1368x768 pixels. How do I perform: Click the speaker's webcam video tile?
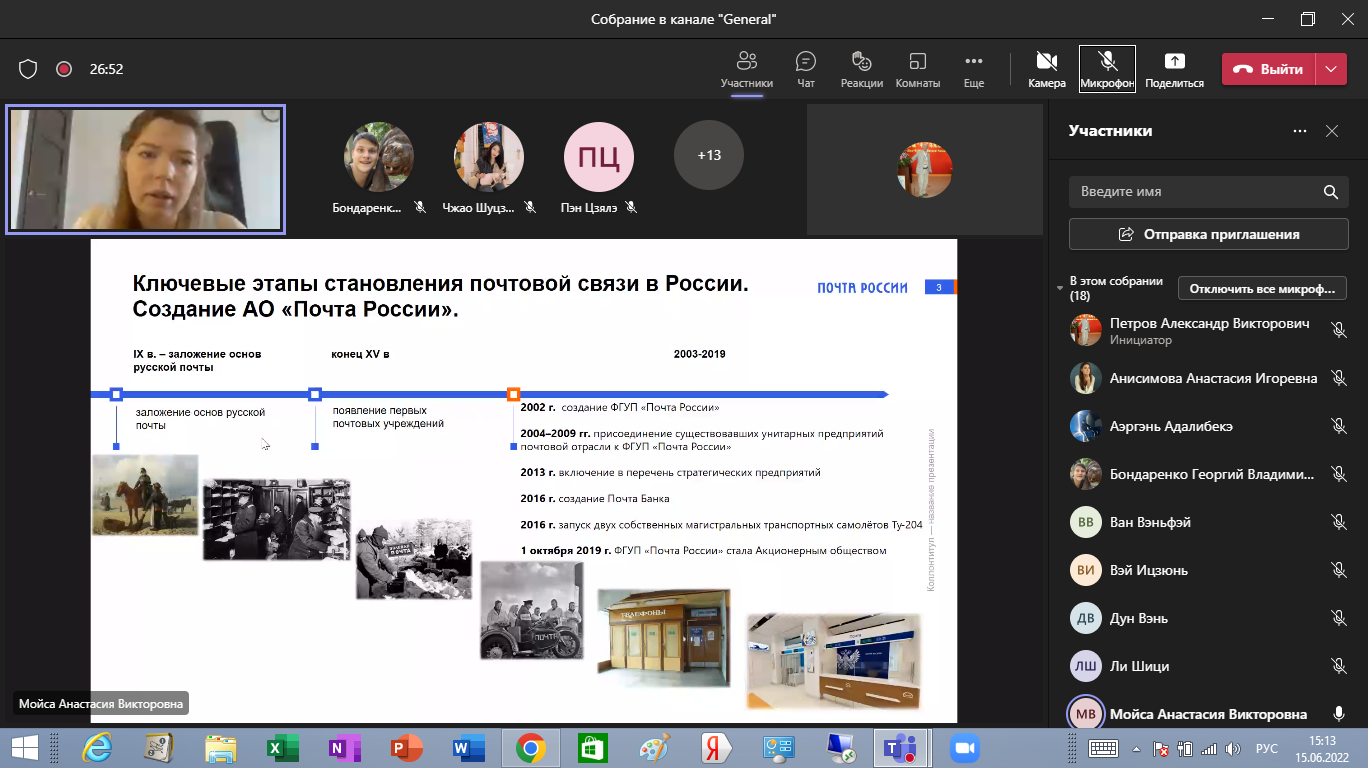pyautogui.click(x=145, y=170)
